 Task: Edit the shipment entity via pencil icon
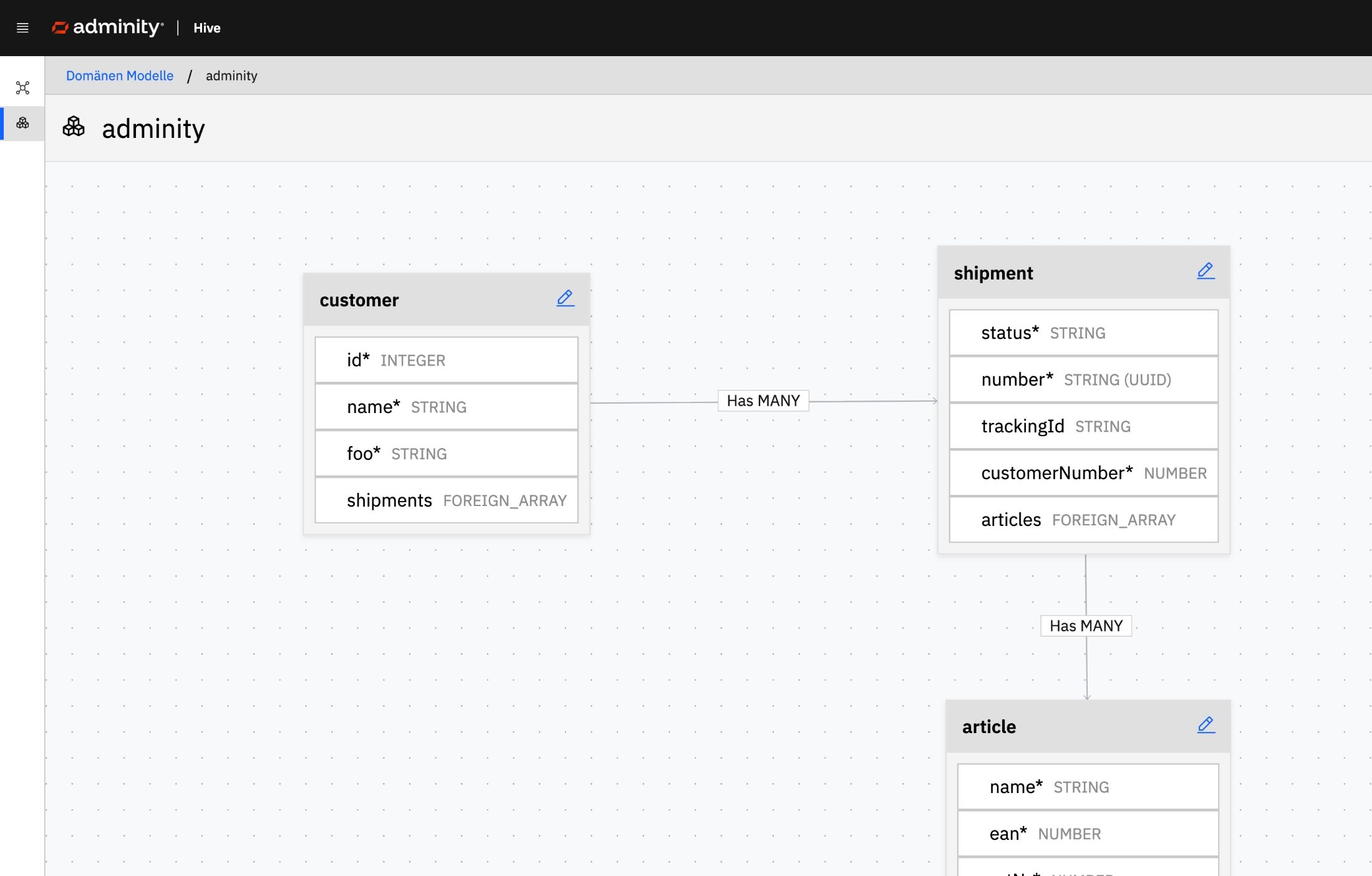[x=1205, y=271]
